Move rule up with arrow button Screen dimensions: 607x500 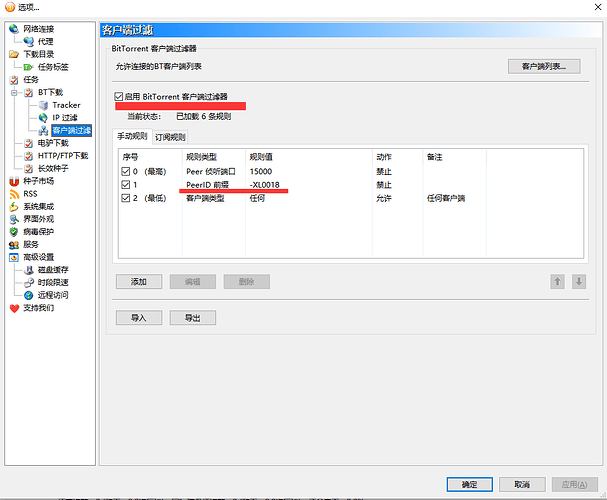point(557,281)
